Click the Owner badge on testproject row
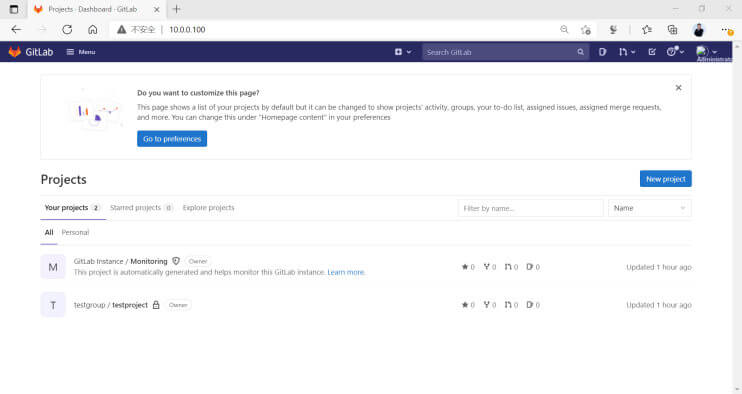 click(x=178, y=305)
